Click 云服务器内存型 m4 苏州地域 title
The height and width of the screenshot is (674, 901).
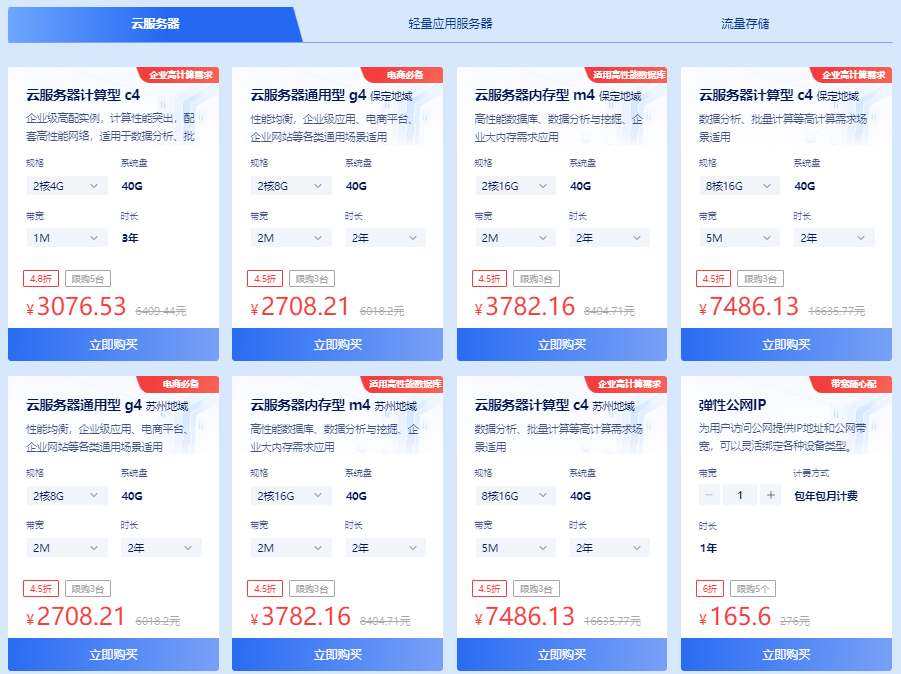point(334,405)
